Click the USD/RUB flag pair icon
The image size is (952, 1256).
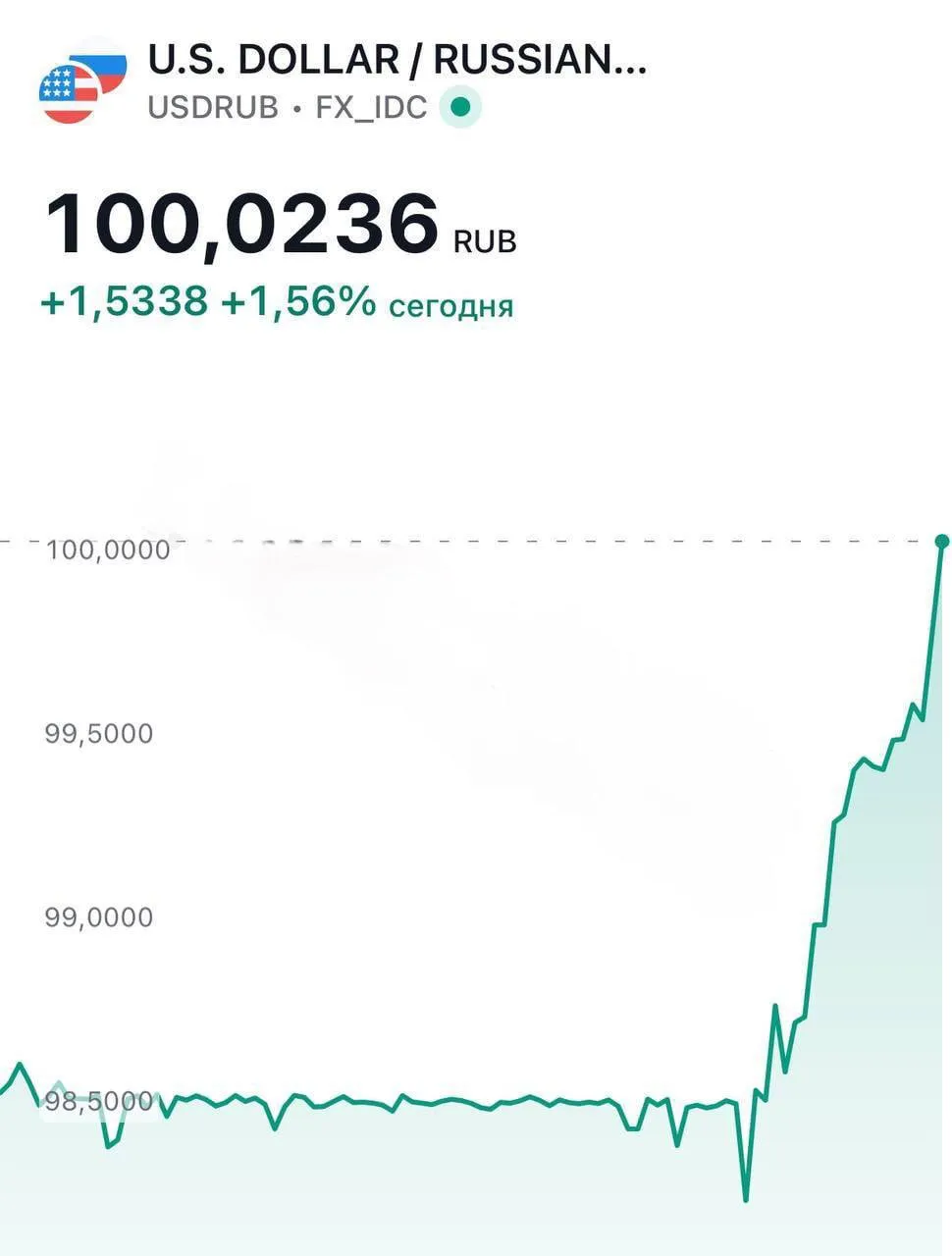83,80
